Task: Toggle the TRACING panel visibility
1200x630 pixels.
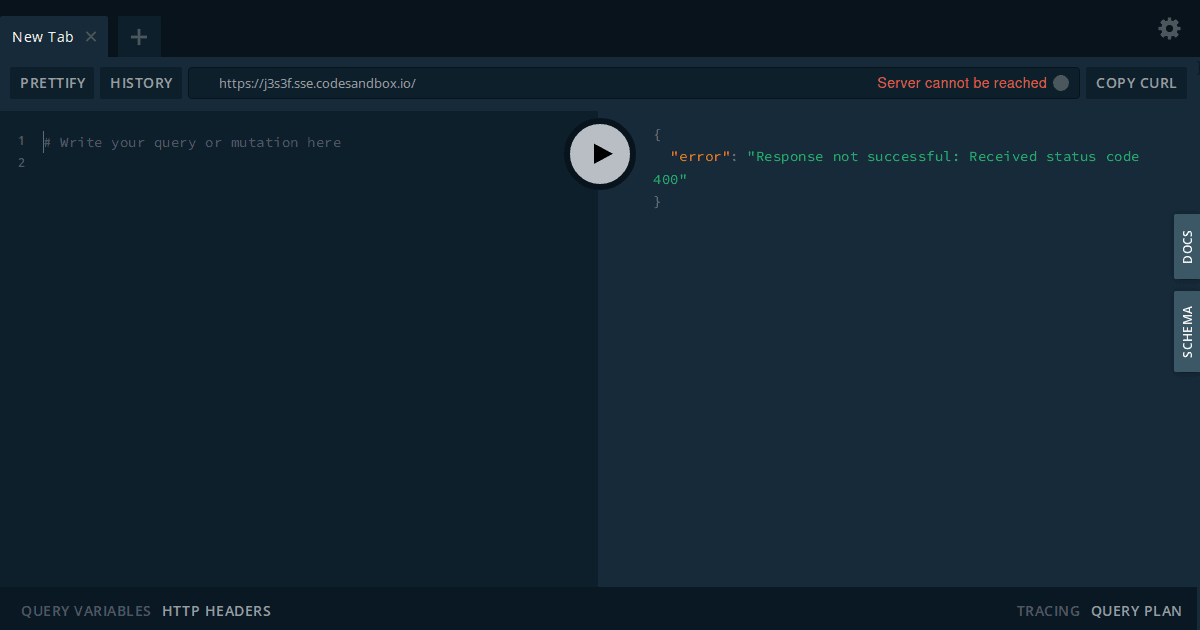Action: pos(1048,610)
